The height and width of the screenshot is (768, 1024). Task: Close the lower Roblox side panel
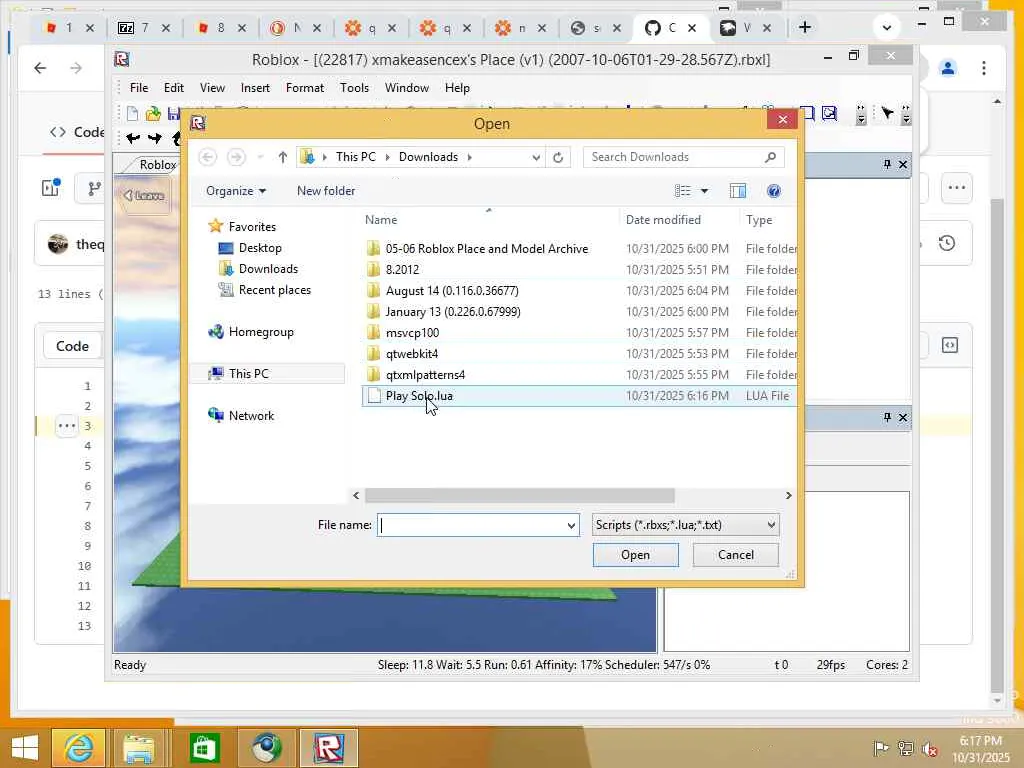tap(903, 417)
